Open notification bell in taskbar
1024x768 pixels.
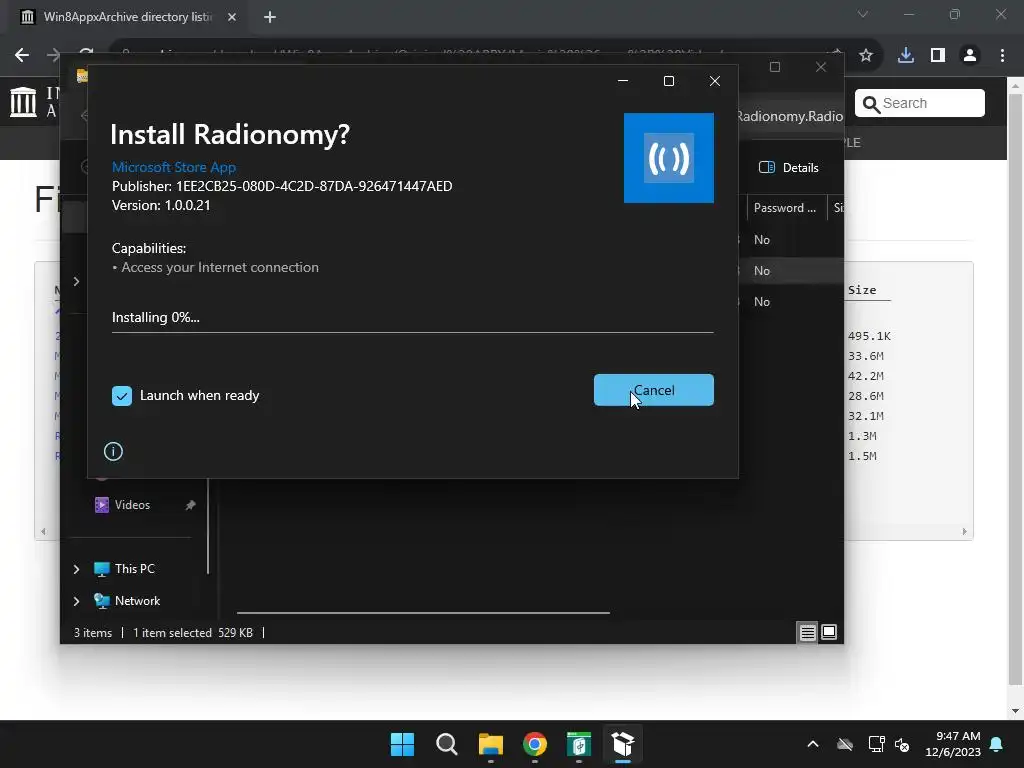[997, 744]
